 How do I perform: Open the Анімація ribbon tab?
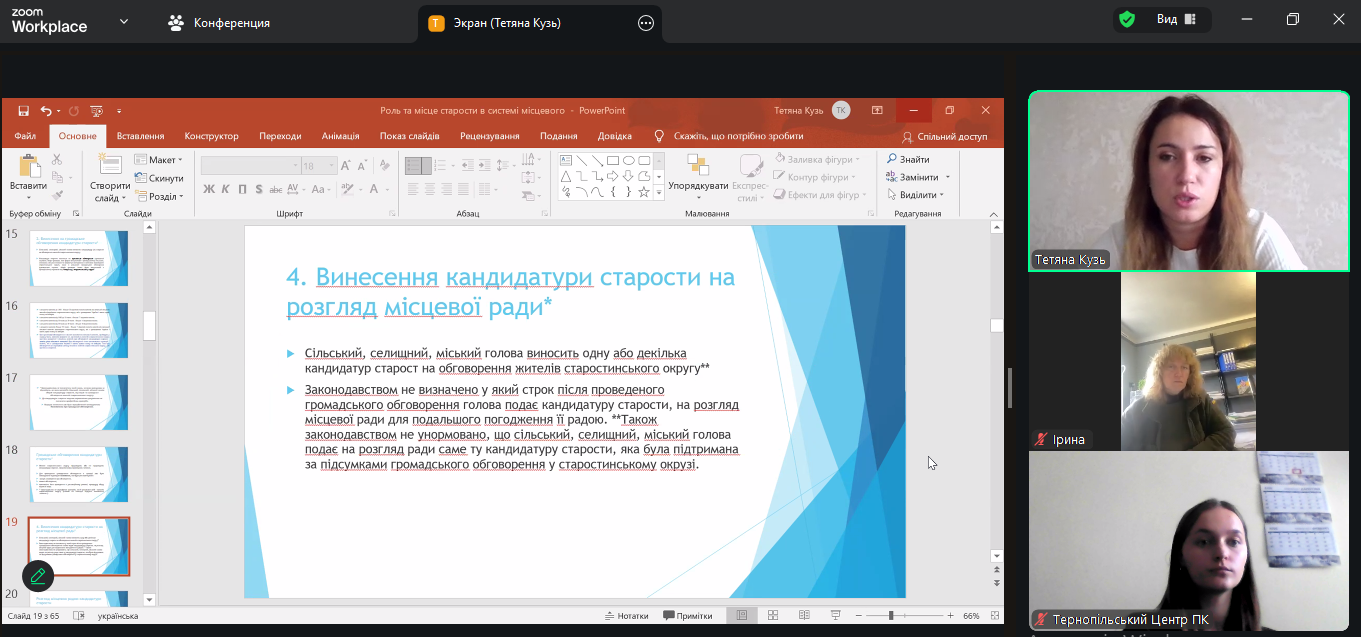[340, 136]
